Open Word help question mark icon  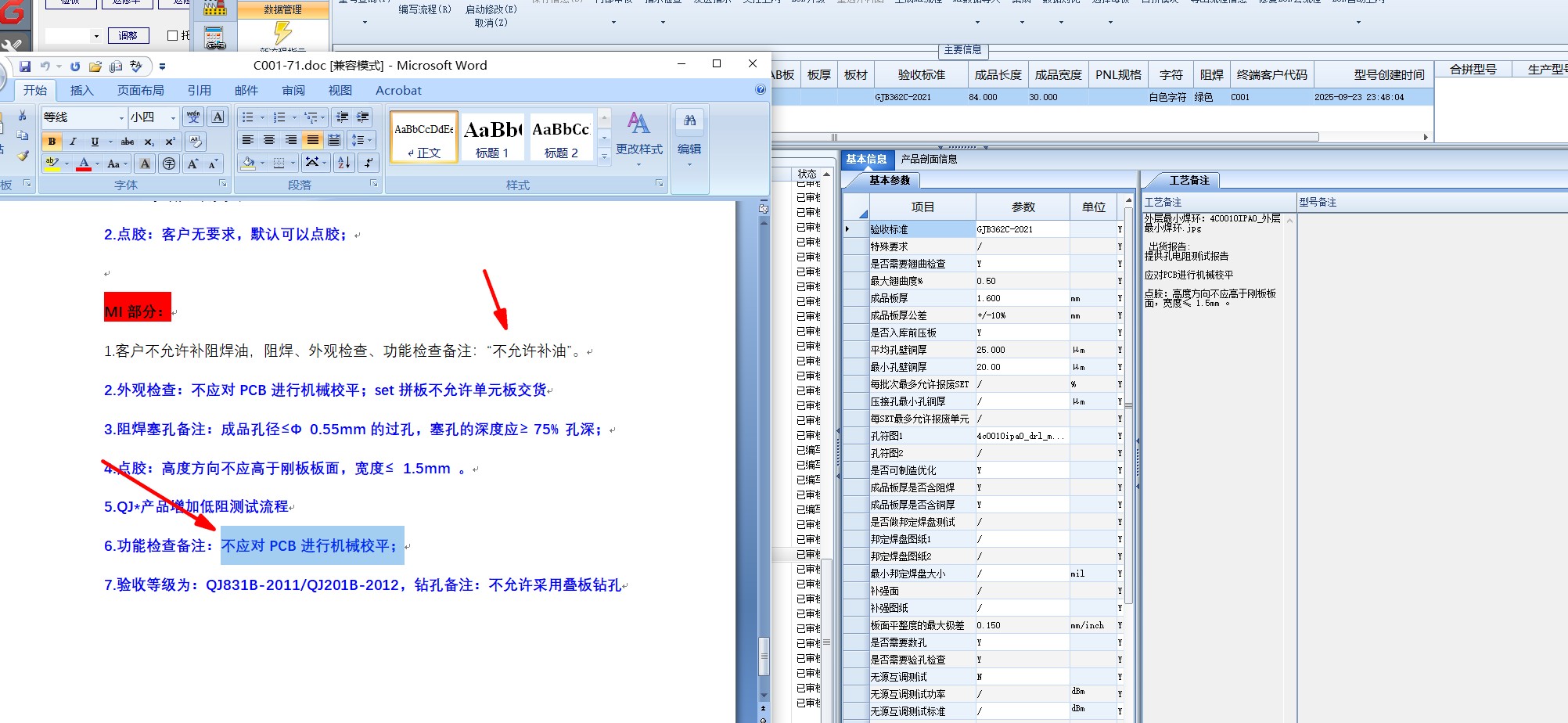coord(761,90)
